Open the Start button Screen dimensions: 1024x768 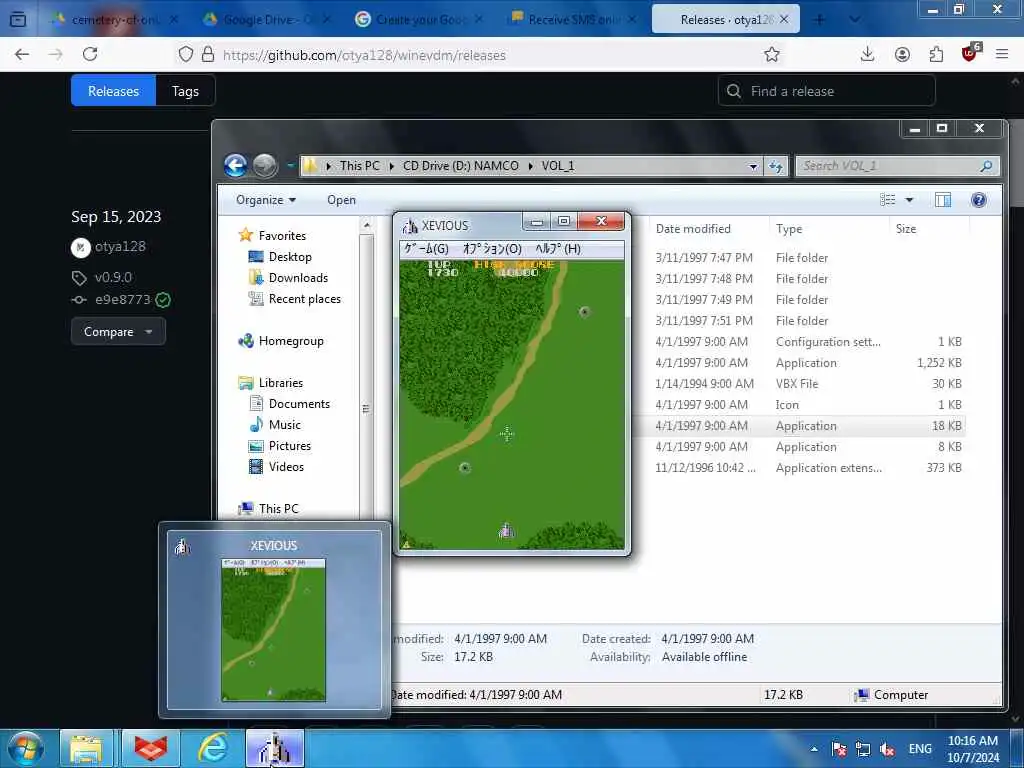[x=27, y=748]
